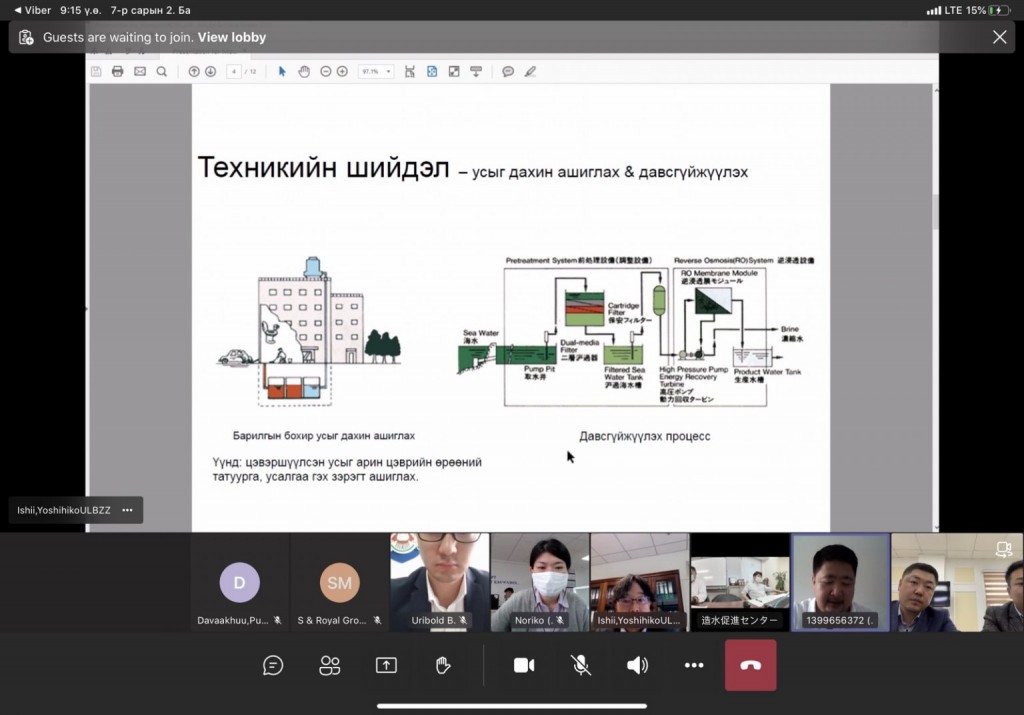Image resolution: width=1024 pixels, height=715 pixels.
Task: Raise your hand in the meeting
Action: click(443, 666)
